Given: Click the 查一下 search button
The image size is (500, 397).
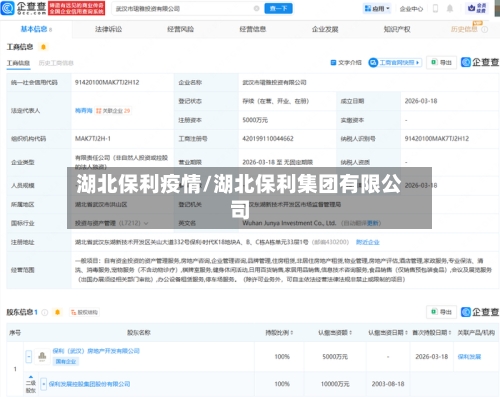Looking at the screenshot, I should tap(278, 8).
